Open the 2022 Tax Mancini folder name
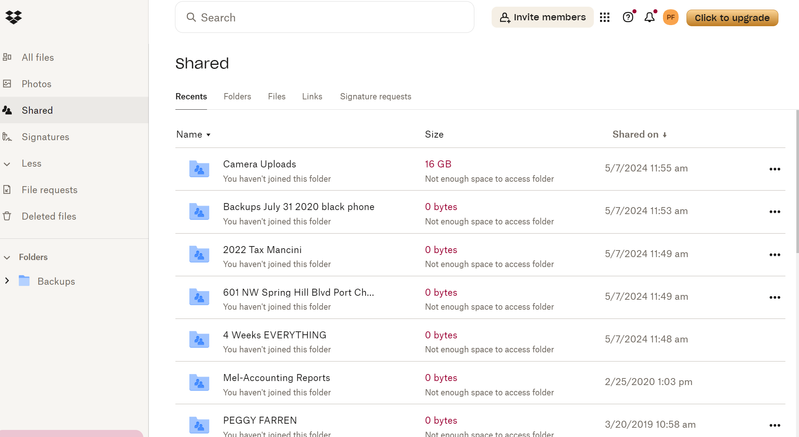 tap(262, 250)
